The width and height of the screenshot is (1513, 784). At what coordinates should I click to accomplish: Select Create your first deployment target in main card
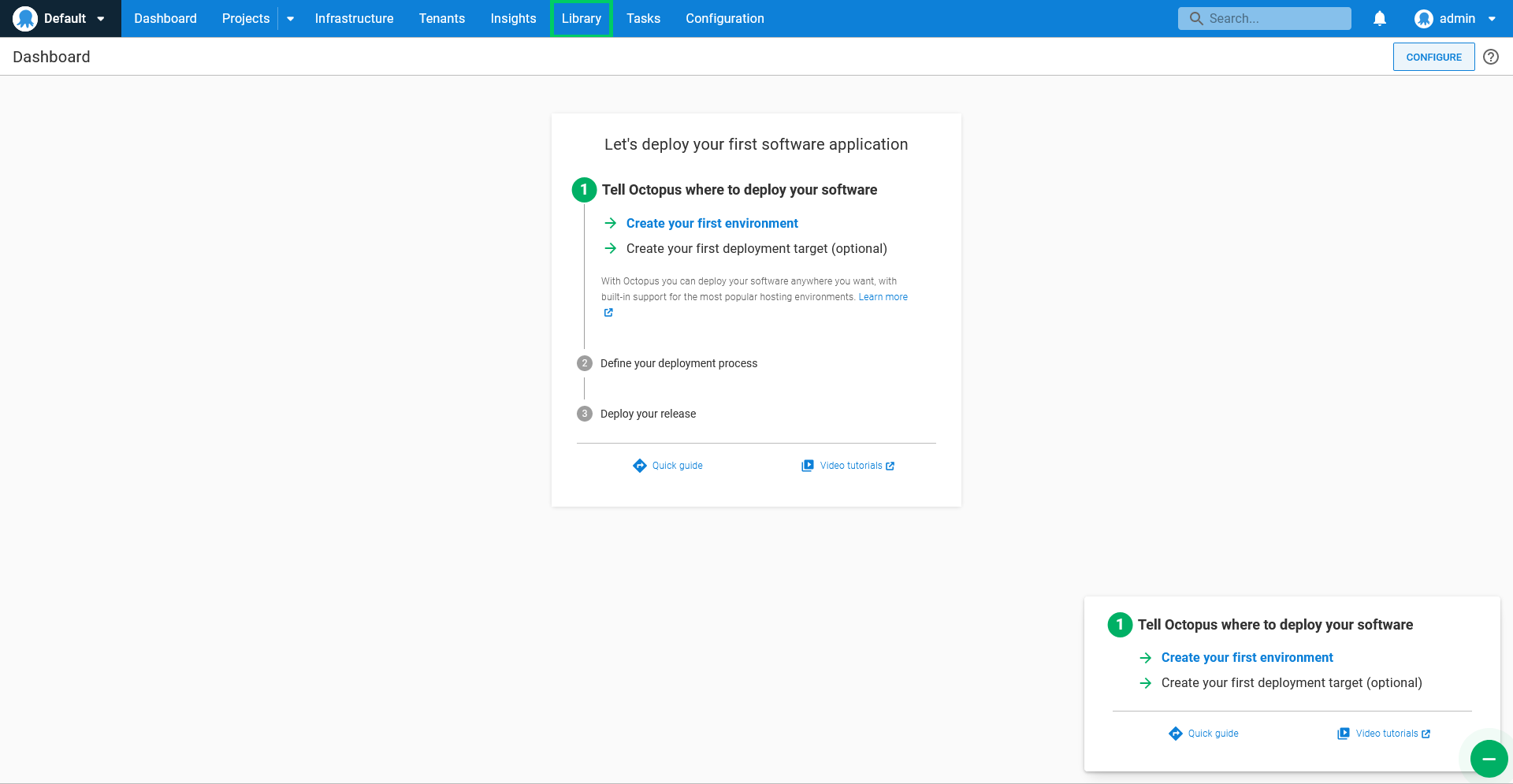click(756, 248)
